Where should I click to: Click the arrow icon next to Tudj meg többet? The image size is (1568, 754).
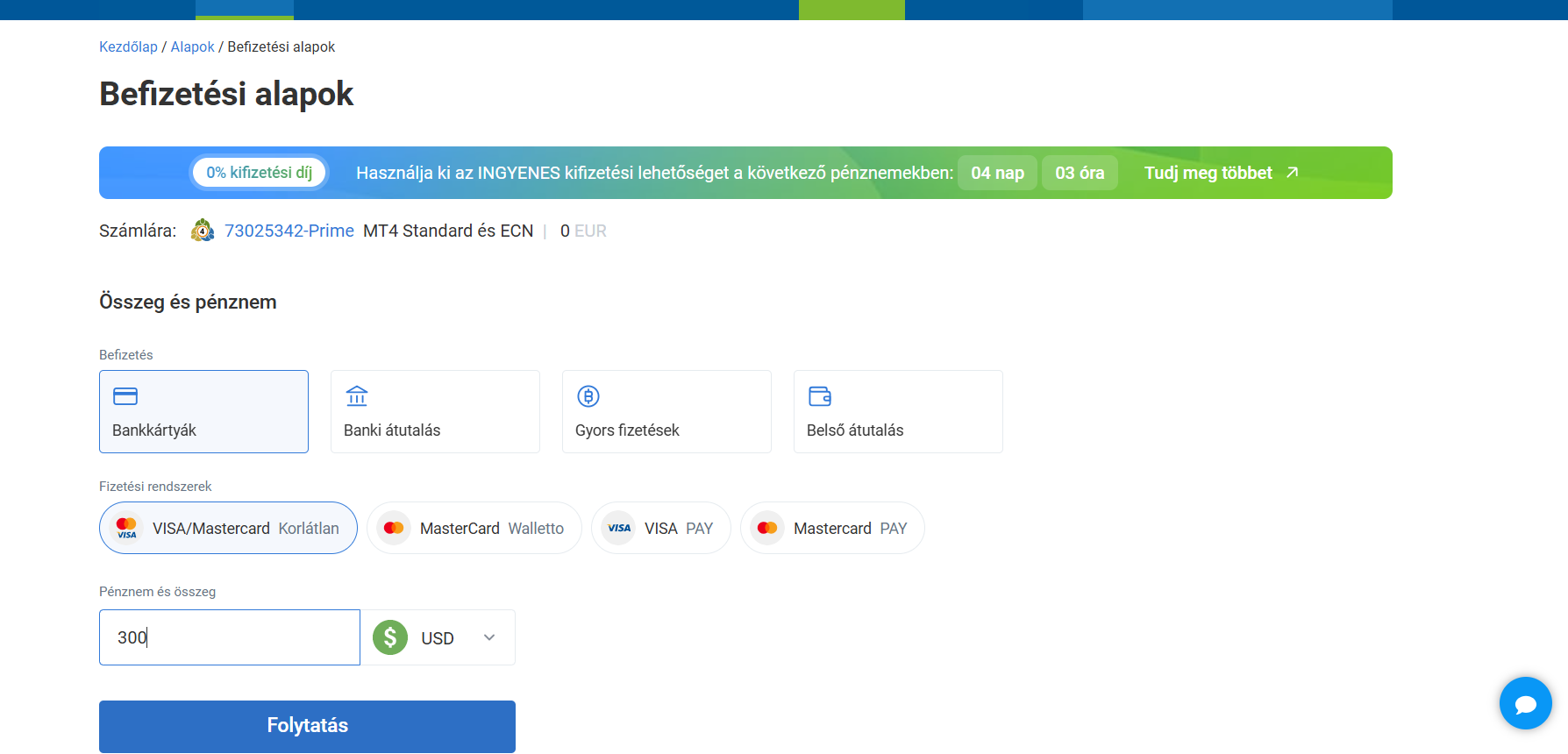1292,173
